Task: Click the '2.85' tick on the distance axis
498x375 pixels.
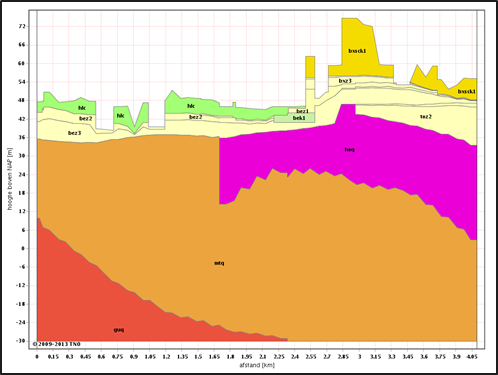Action: pos(343,357)
